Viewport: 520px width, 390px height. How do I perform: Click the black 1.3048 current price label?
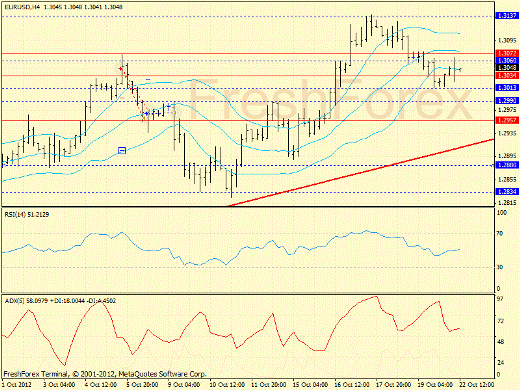point(507,68)
